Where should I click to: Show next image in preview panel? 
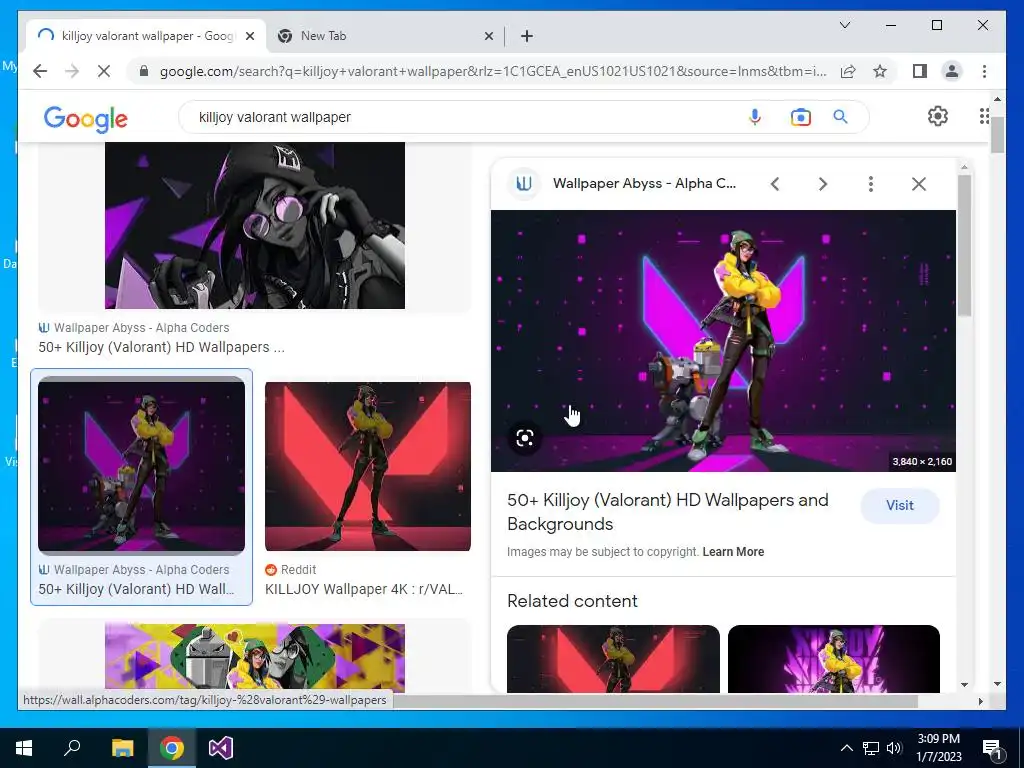pyautogui.click(x=823, y=184)
